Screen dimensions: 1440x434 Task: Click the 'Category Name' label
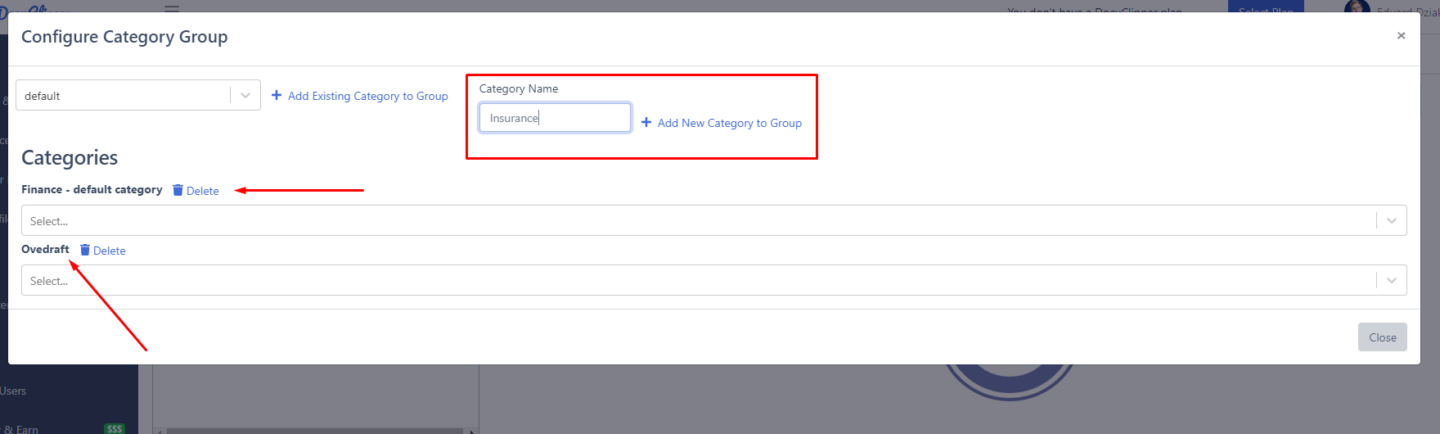tap(518, 89)
